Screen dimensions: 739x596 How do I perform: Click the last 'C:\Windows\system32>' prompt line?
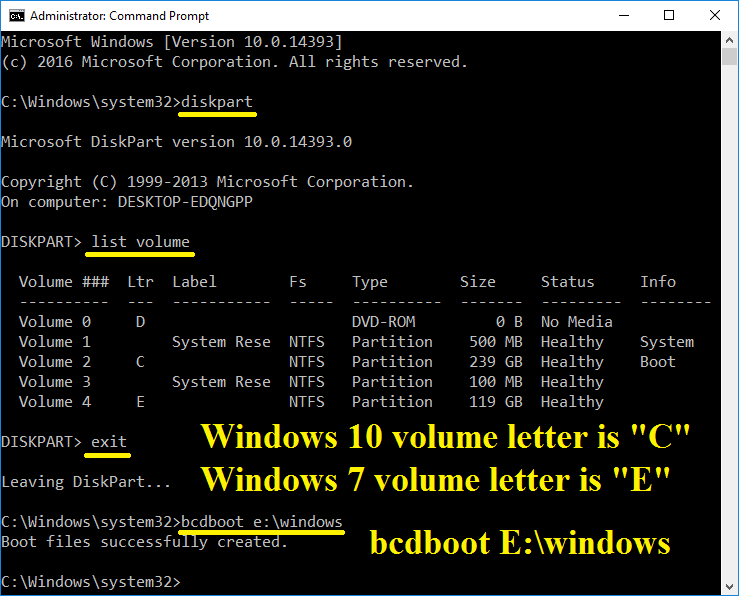[90, 582]
